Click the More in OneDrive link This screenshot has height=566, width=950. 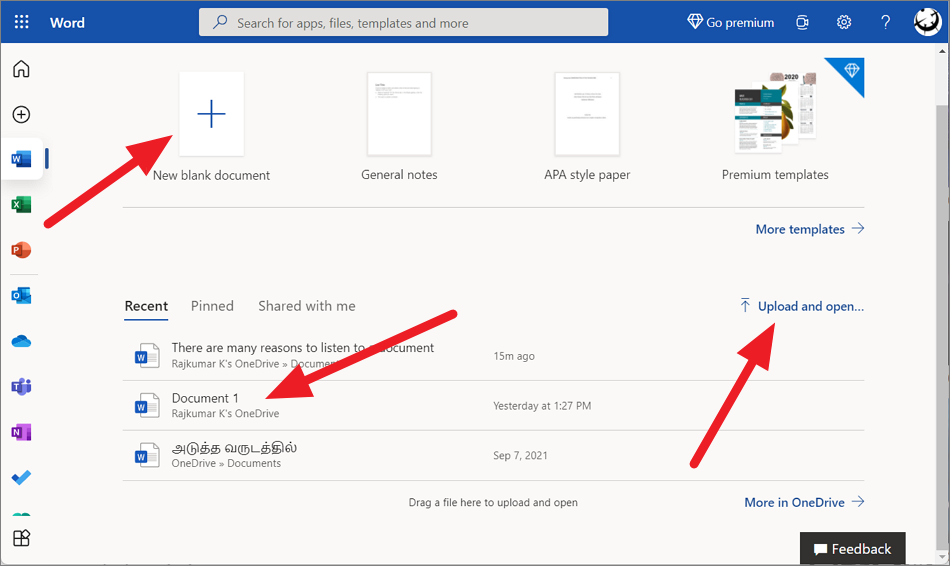(x=804, y=502)
